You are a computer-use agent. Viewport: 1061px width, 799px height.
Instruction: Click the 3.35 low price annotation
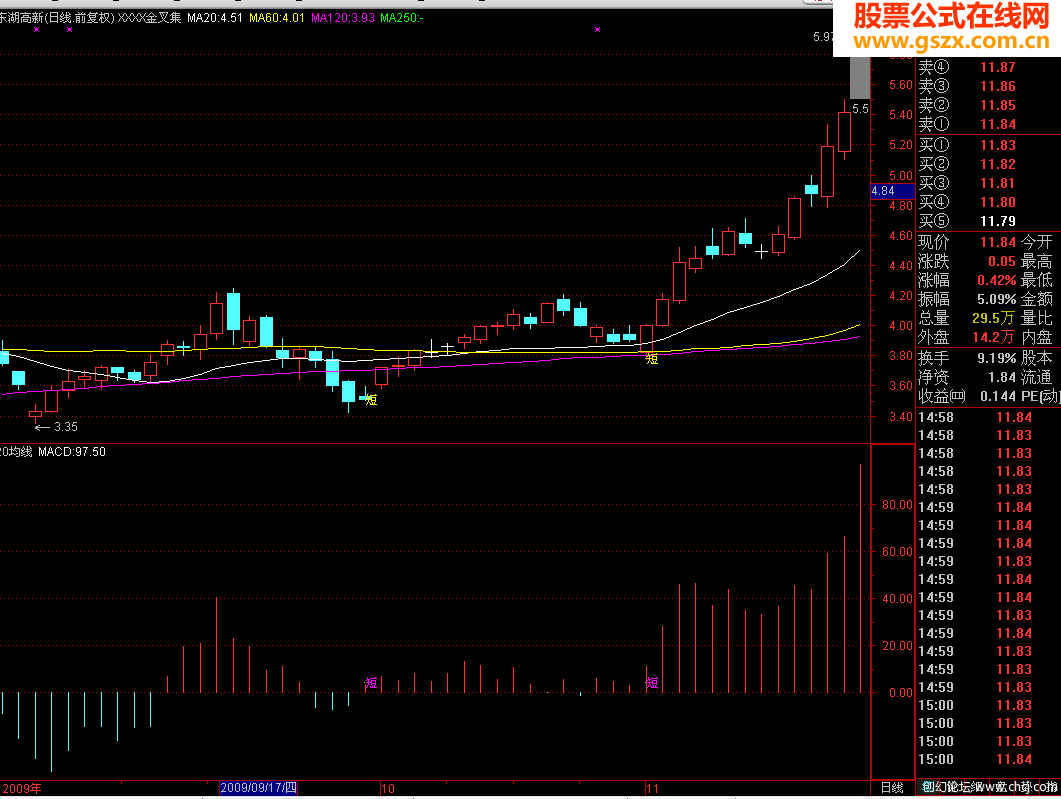tap(66, 427)
